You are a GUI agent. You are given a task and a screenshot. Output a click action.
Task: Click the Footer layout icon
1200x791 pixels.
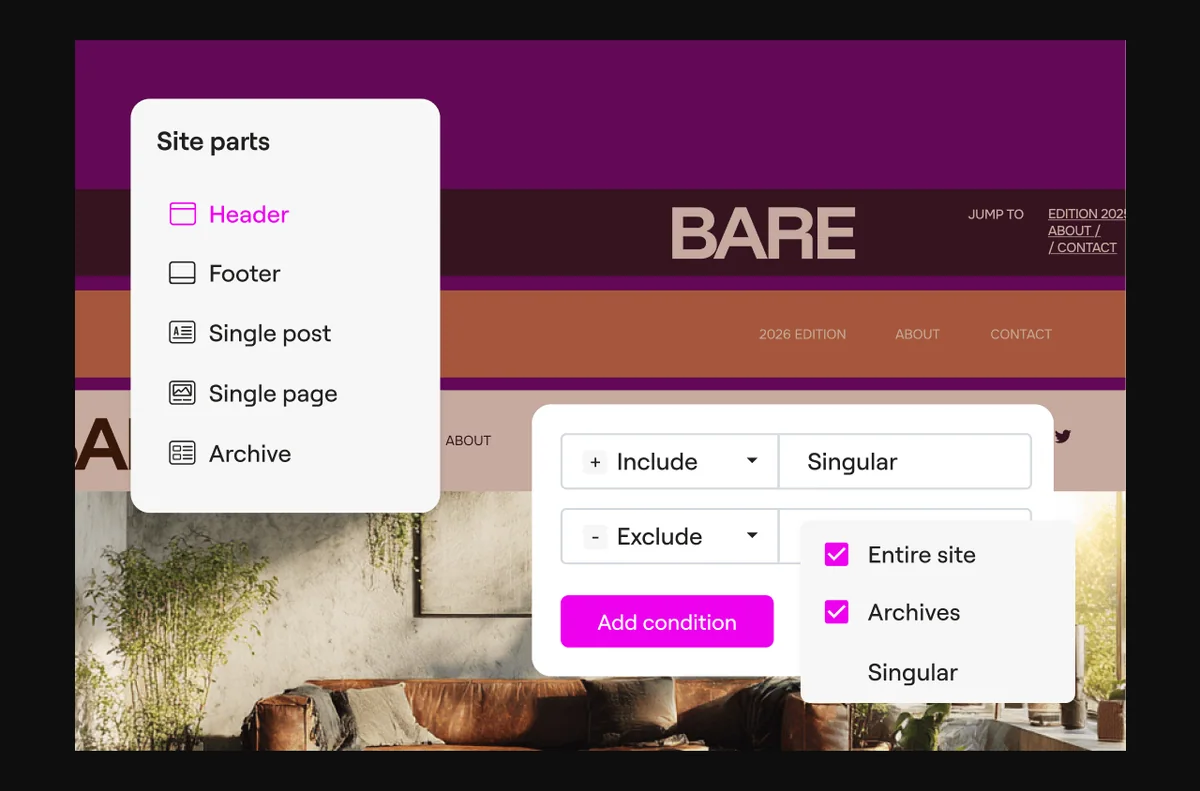tap(182, 273)
